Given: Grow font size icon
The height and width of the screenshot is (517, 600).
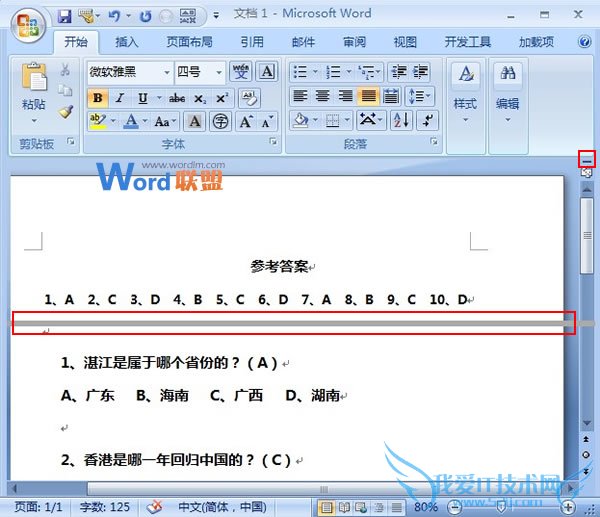Looking at the screenshot, I should point(246,122).
